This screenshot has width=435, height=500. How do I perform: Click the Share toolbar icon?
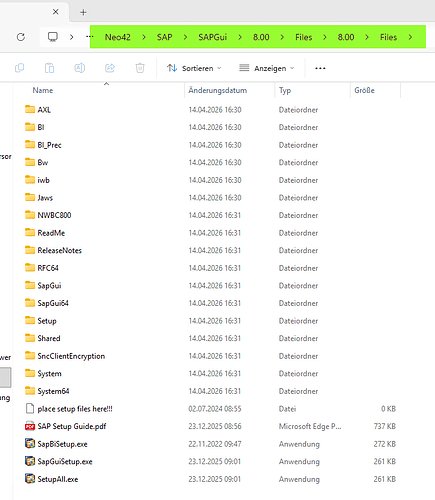pos(110,68)
